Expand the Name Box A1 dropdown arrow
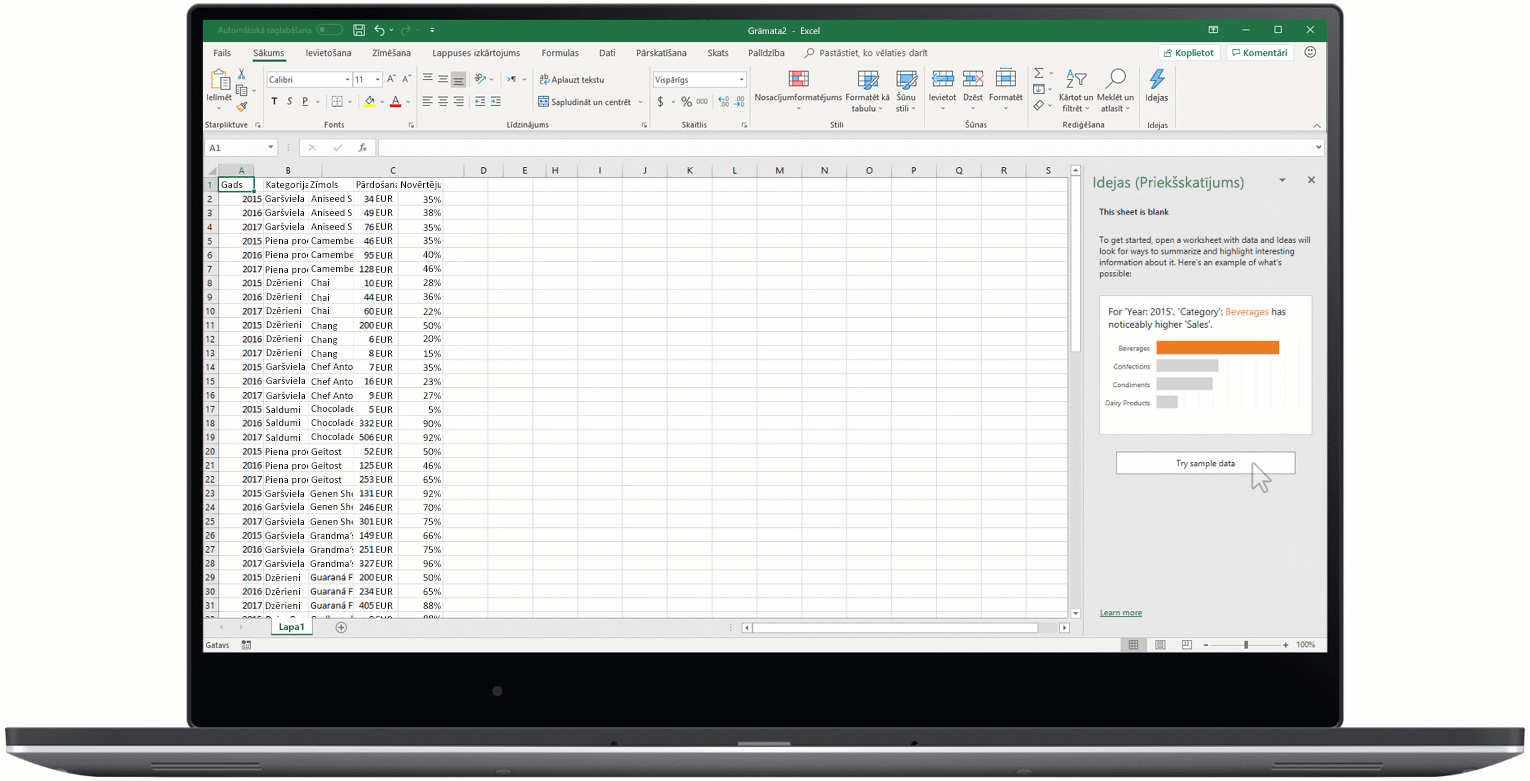 [270, 148]
